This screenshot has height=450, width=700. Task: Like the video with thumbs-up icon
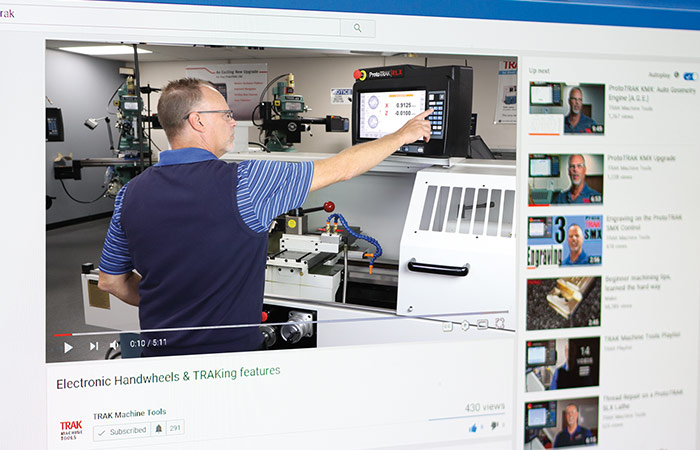[x=473, y=429]
